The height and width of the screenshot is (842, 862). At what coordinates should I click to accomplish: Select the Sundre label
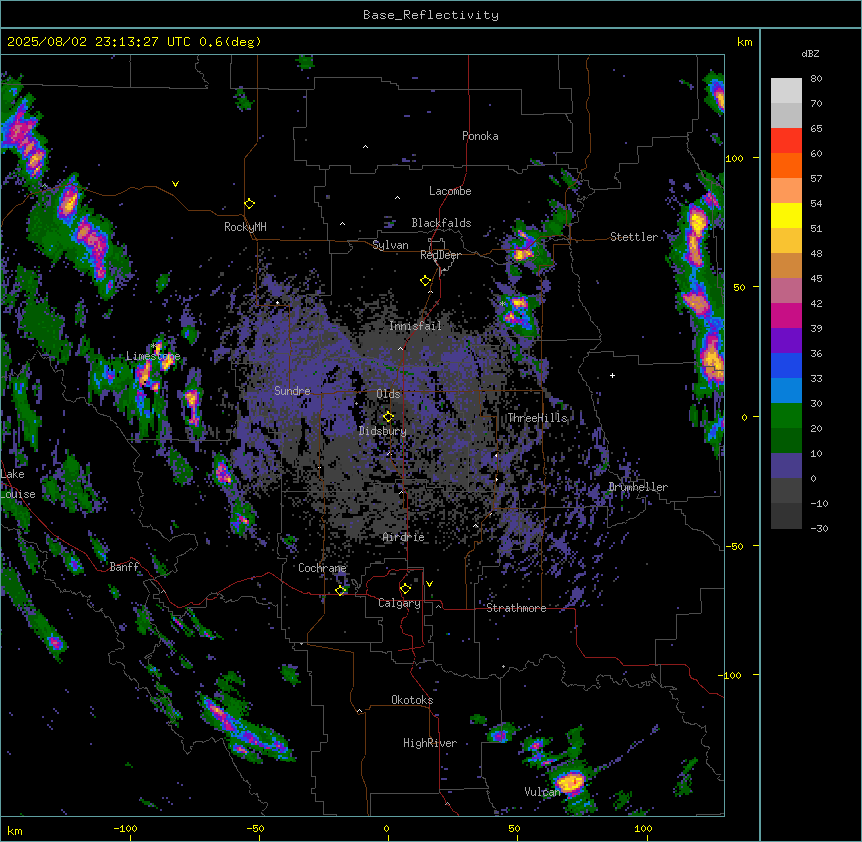coord(292,391)
